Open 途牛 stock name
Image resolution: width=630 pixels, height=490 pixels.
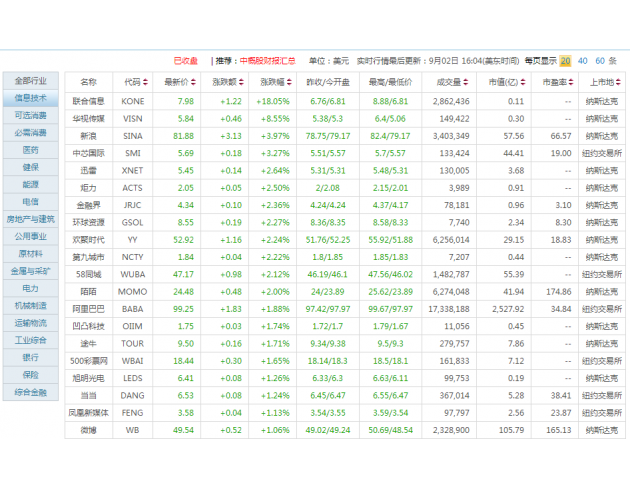tap(88, 343)
